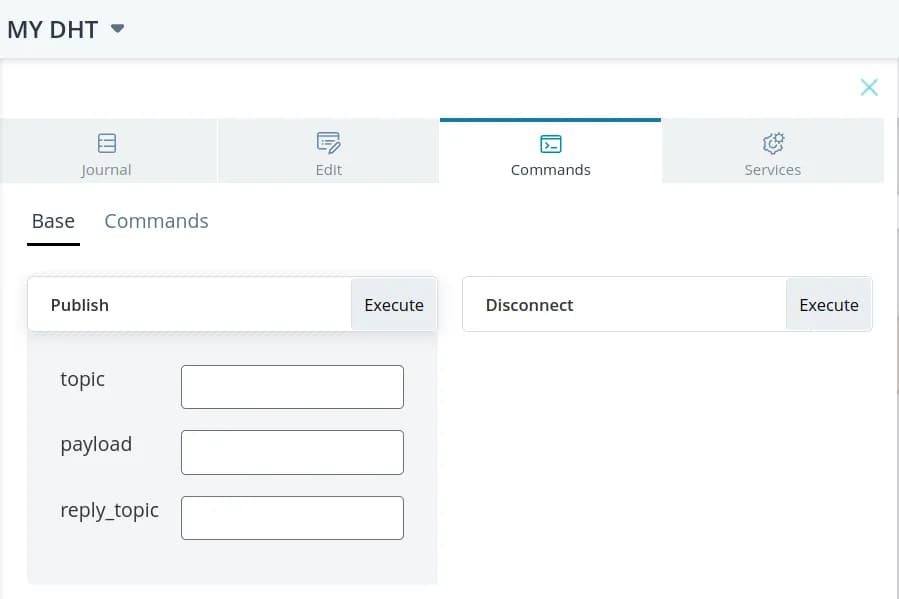Click the Commands tab terminal icon
Viewport: 899px width, 599px height.
click(550, 143)
